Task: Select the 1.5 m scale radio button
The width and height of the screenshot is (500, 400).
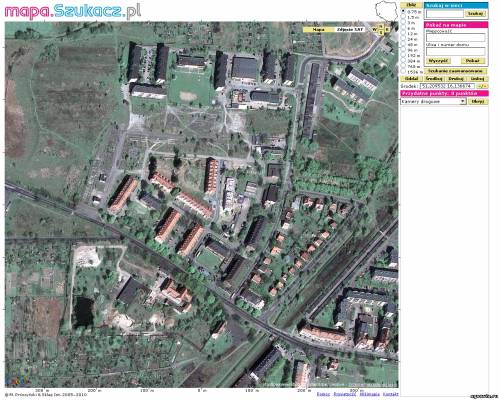Action: [403, 16]
